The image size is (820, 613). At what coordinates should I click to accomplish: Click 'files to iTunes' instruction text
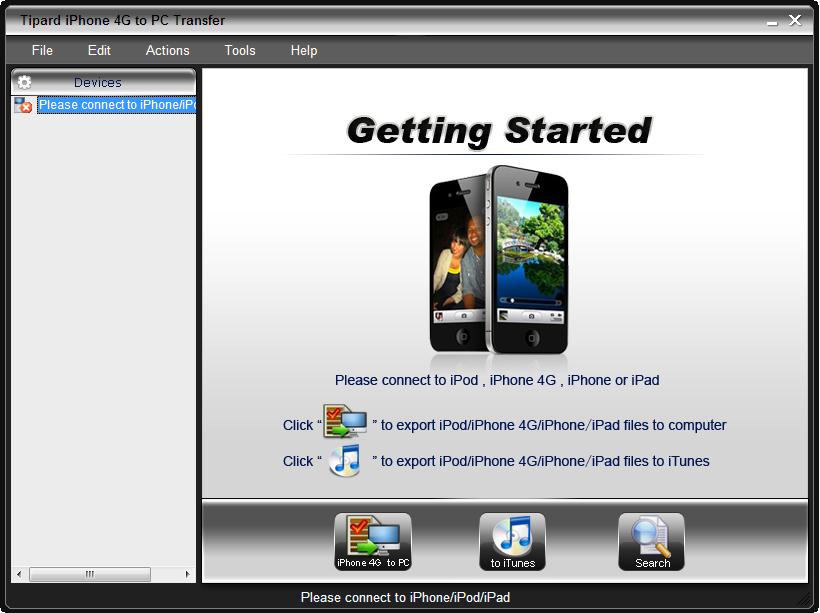click(x=666, y=461)
